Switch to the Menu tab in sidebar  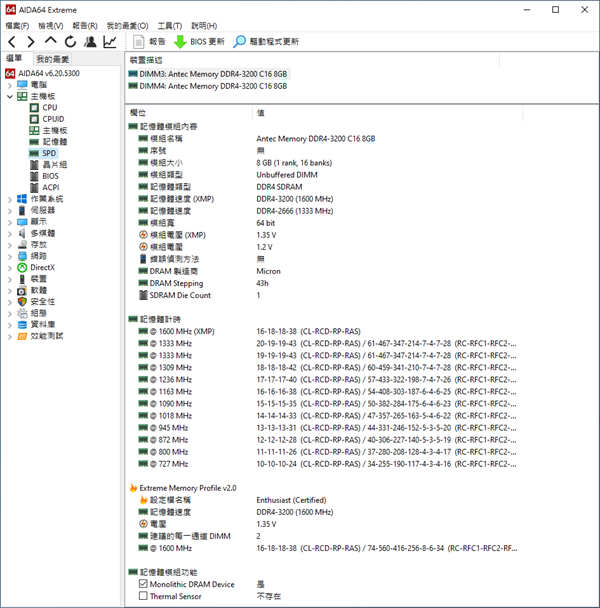tap(14, 58)
